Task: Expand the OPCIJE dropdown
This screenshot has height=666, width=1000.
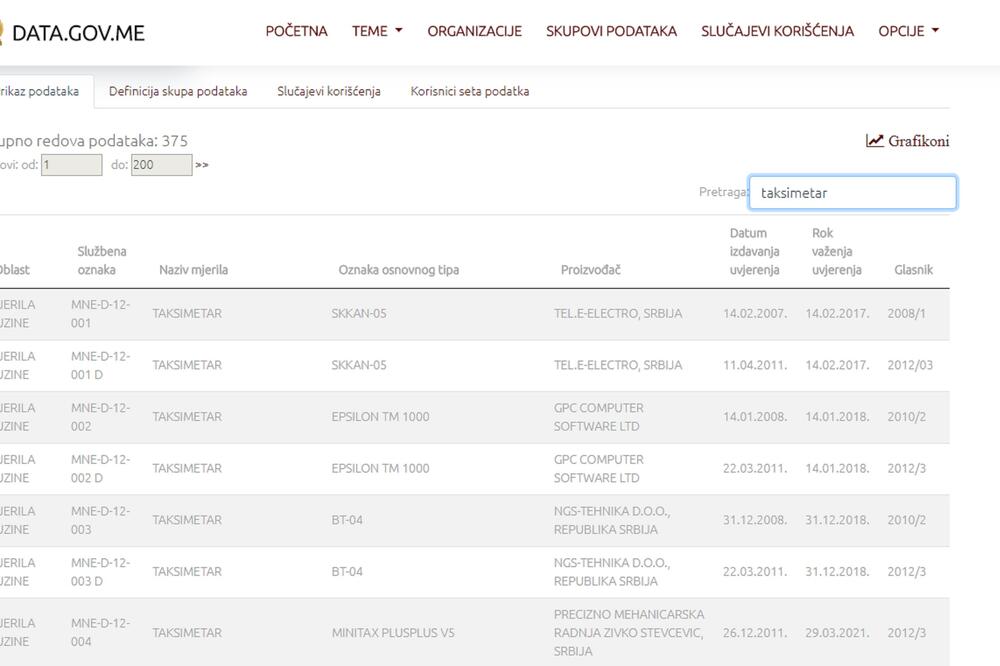Action: (x=907, y=31)
